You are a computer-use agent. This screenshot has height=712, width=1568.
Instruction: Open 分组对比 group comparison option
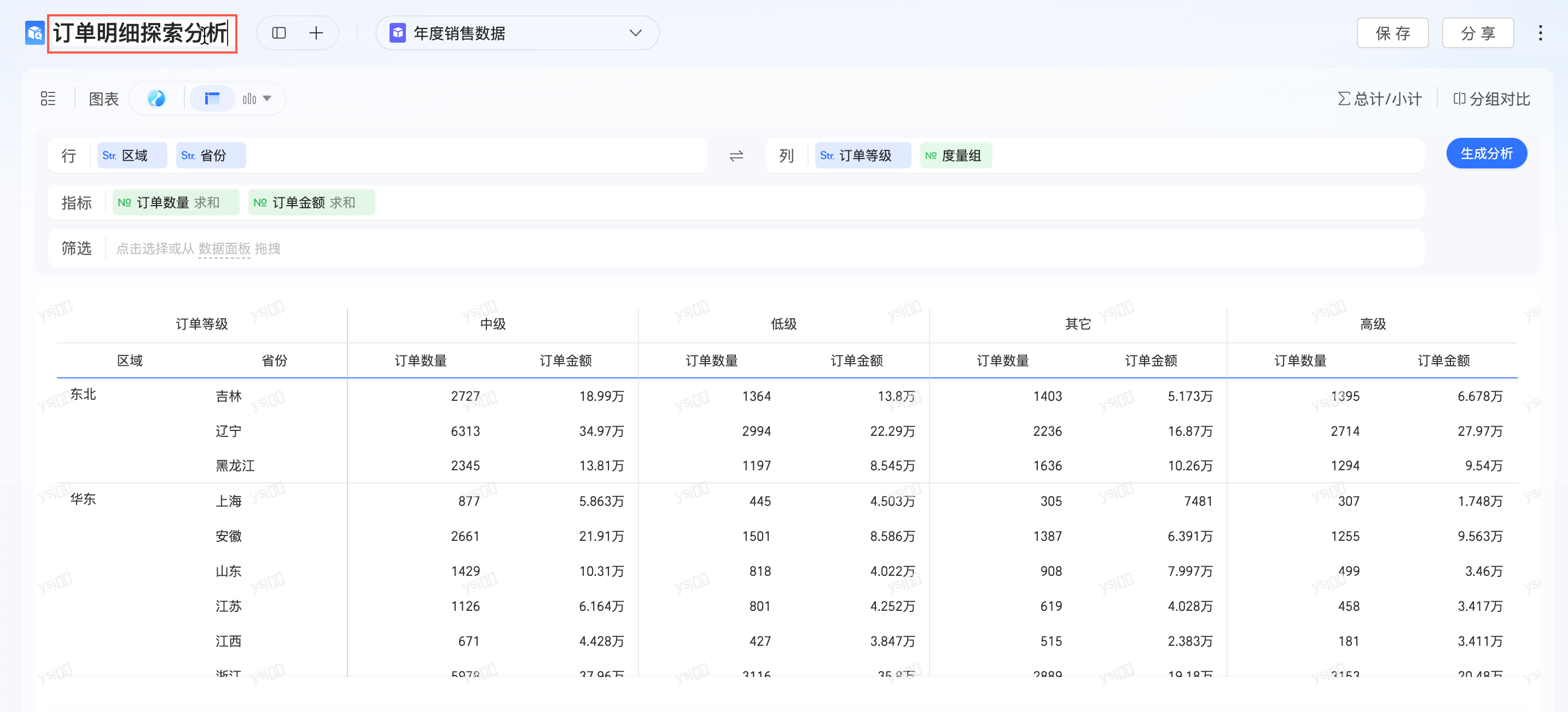pyautogui.click(x=1491, y=98)
